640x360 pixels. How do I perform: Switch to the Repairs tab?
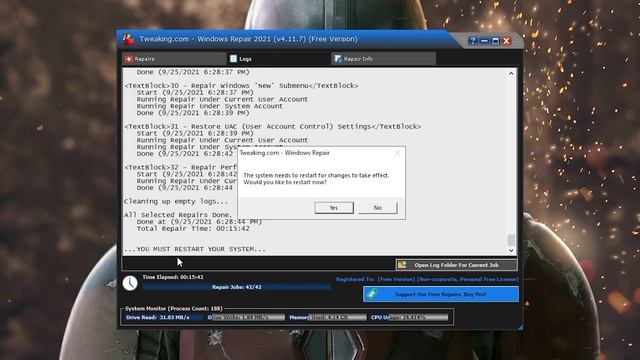[174, 59]
